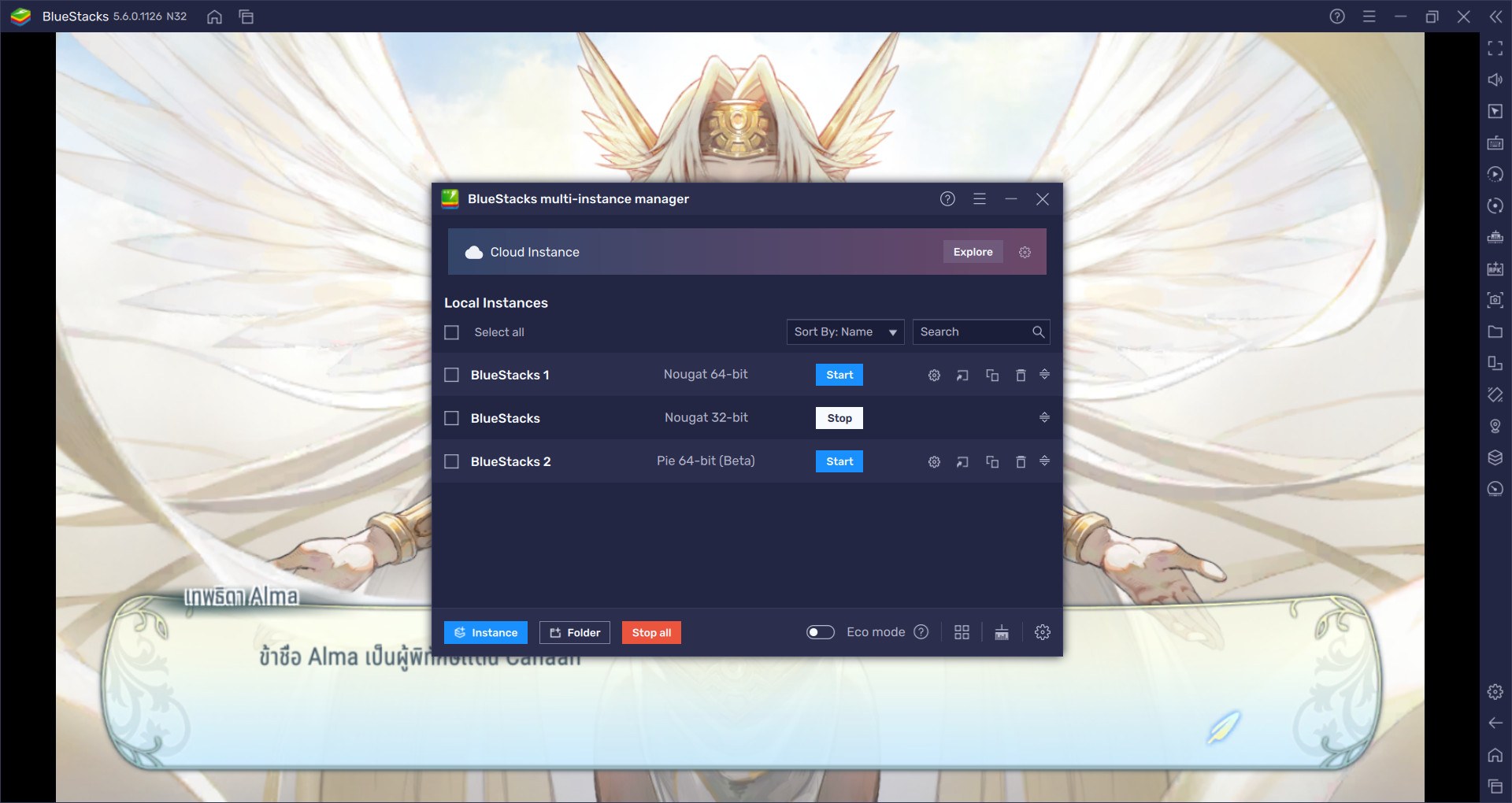Click the disk cleanup icon in manager
The image size is (1512, 803).
[1002, 632]
